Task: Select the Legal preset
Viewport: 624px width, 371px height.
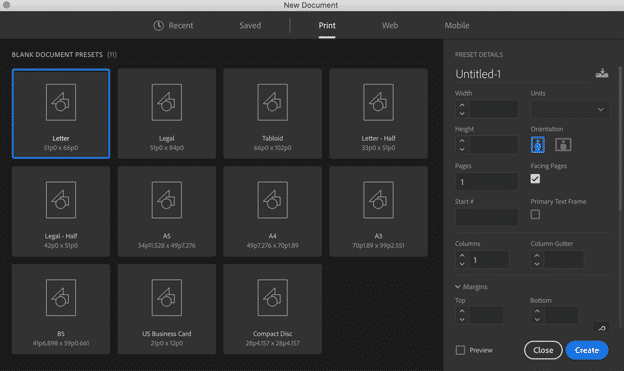Action: pos(167,113)
